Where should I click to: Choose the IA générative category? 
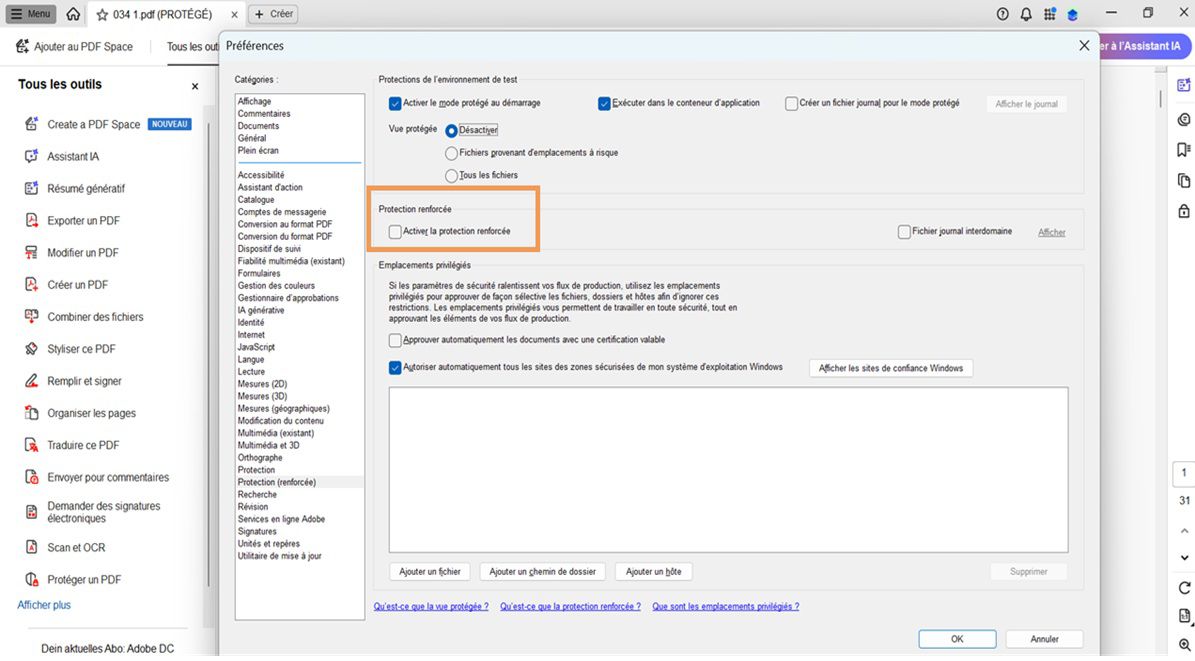tap(261, 310)
